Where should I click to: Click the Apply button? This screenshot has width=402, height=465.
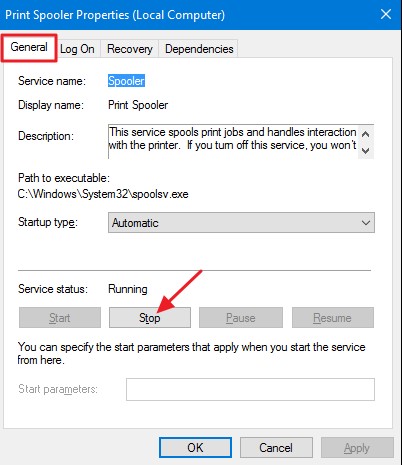pyautogui.click(x=357, y=447)
